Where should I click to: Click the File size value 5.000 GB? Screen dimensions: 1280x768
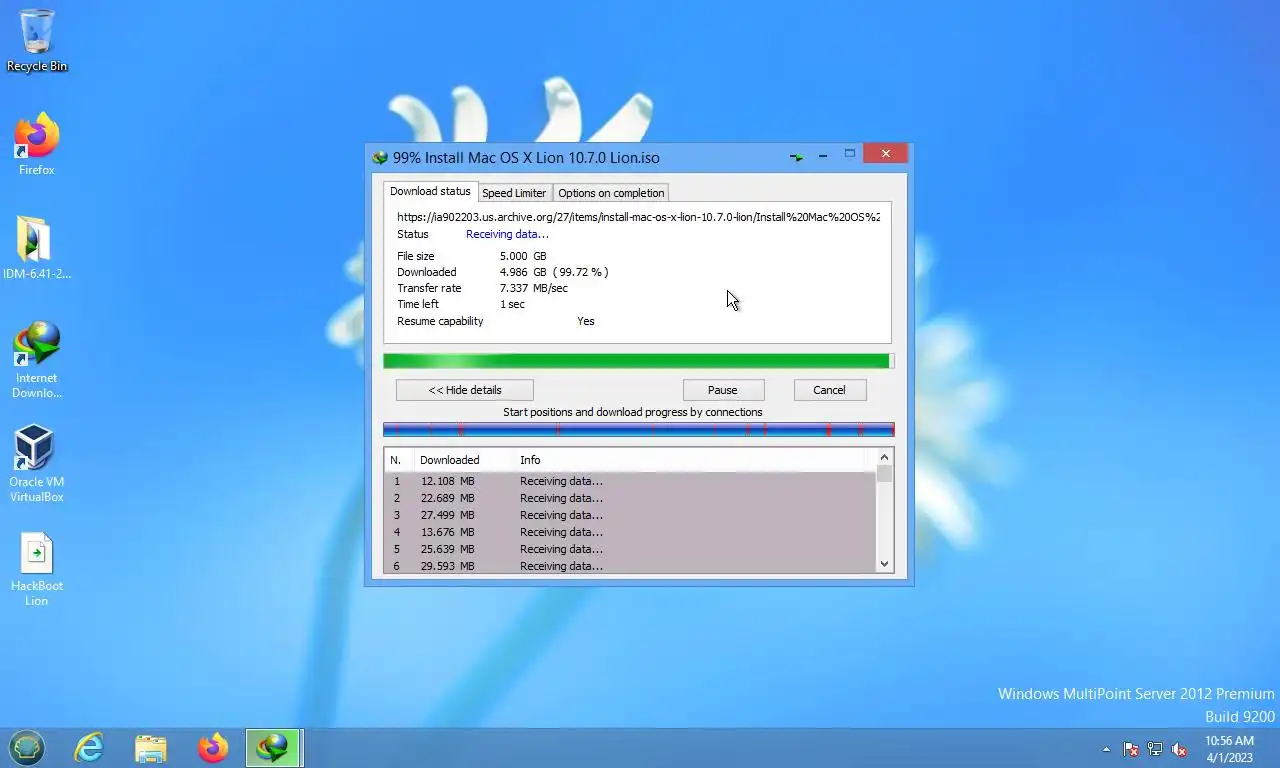tap(523, 256)
